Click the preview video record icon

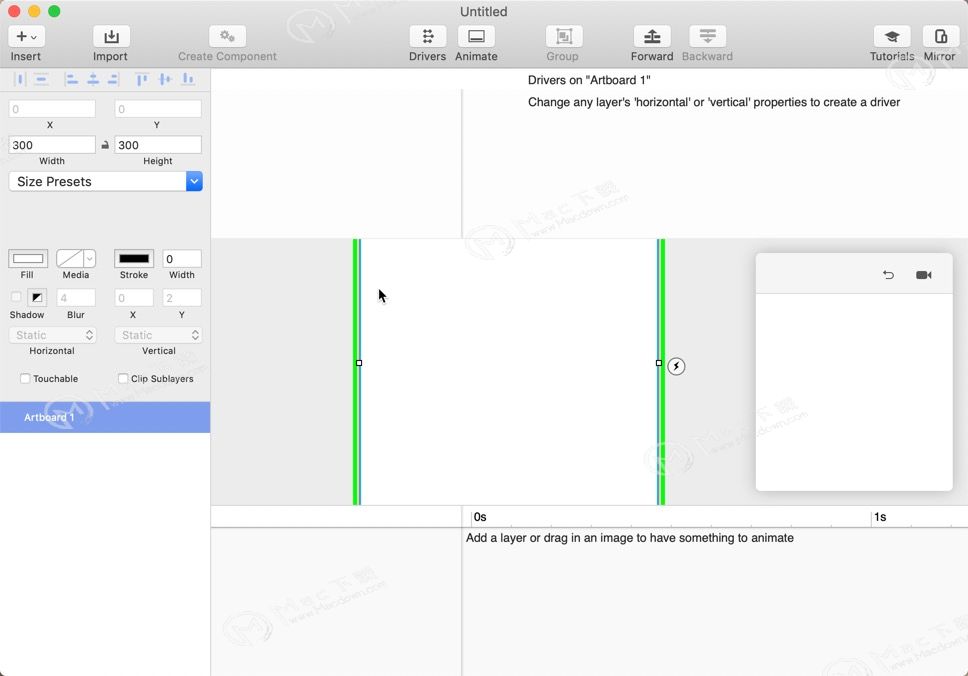924,275
